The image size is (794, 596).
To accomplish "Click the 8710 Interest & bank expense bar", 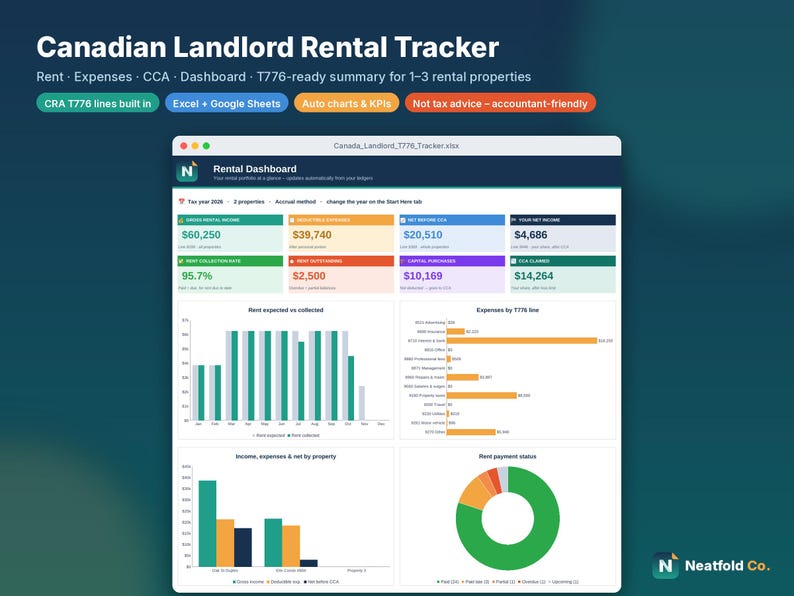I will coord(522,341).
